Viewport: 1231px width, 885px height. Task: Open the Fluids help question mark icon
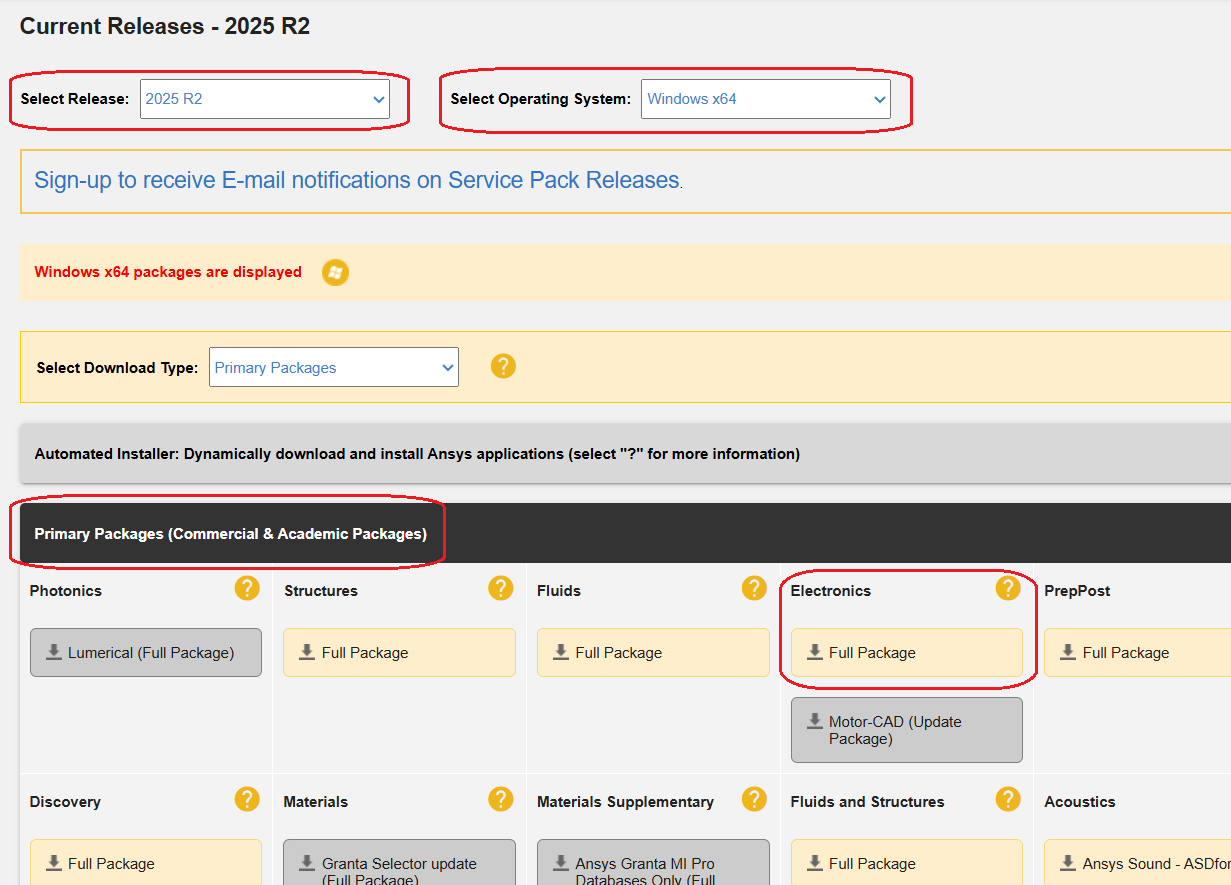click(754, 589)
